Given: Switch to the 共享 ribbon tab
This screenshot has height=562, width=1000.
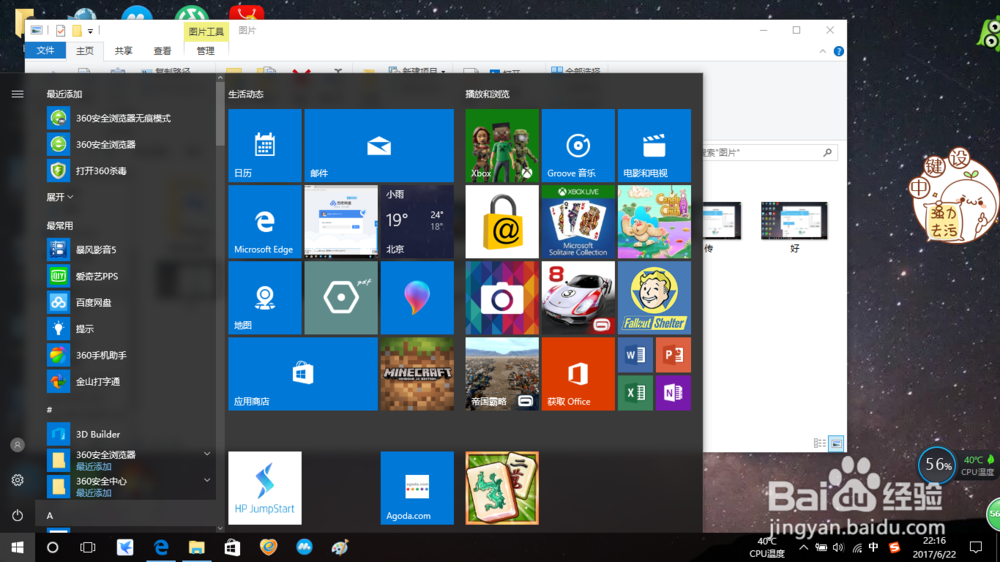Looking at the screenshot, I should (124, 51).
